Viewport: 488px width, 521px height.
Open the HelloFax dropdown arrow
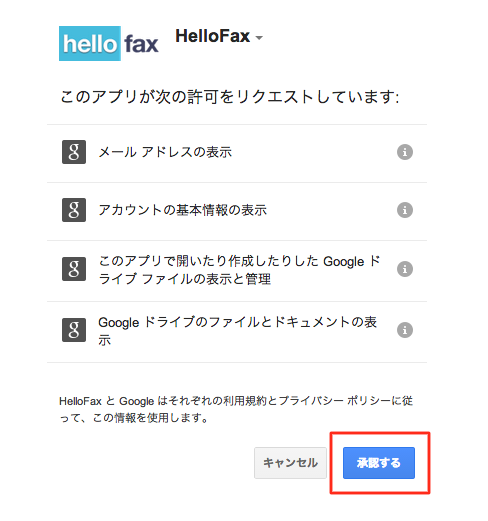[x=259, y=38]
